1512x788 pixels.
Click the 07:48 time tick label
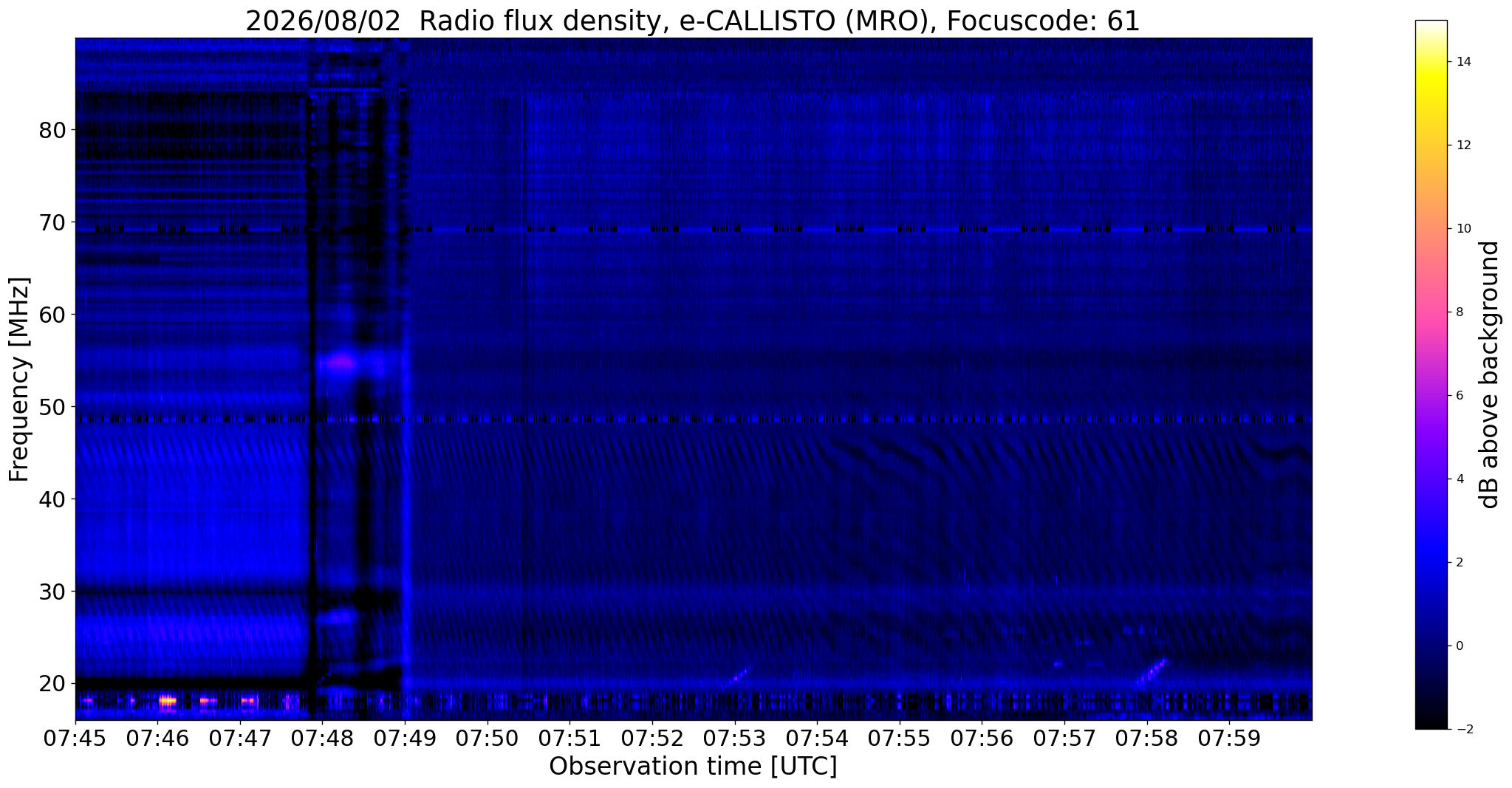coord(323,739)
